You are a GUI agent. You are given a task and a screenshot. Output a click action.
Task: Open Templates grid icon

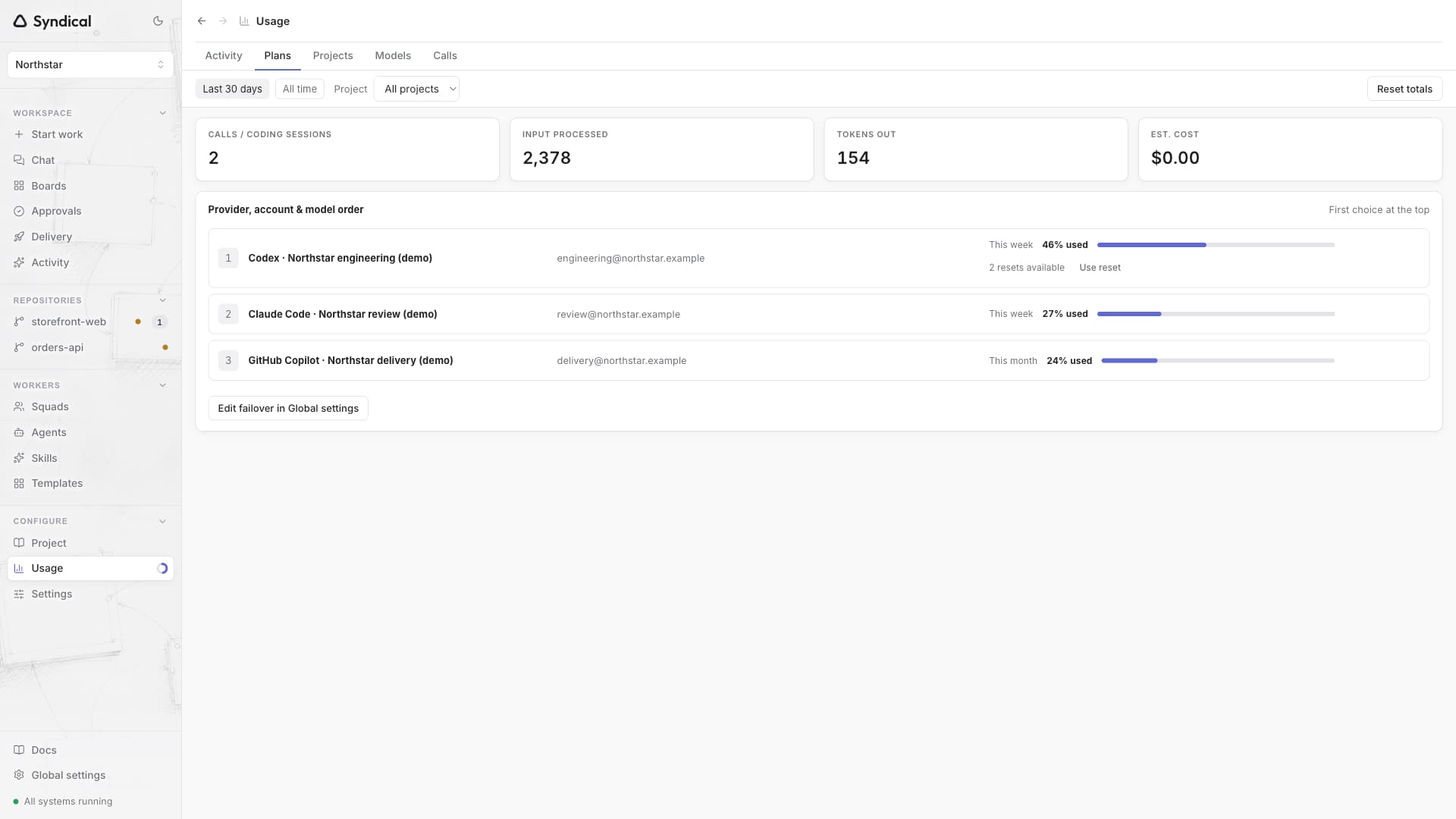pos(19,483)
